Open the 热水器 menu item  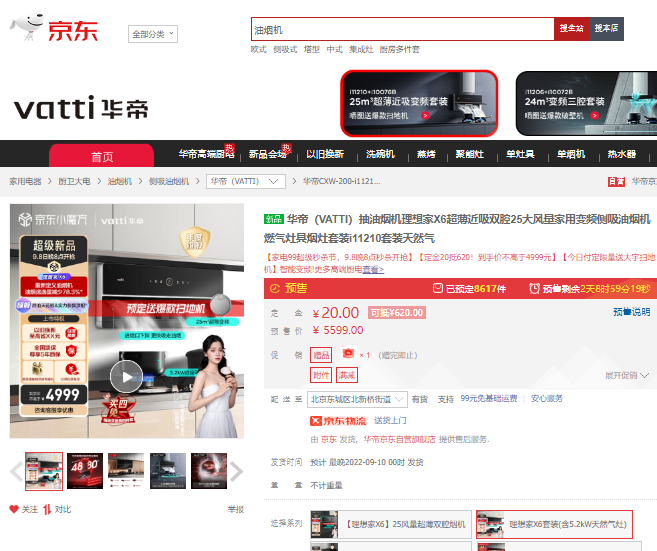622,154
